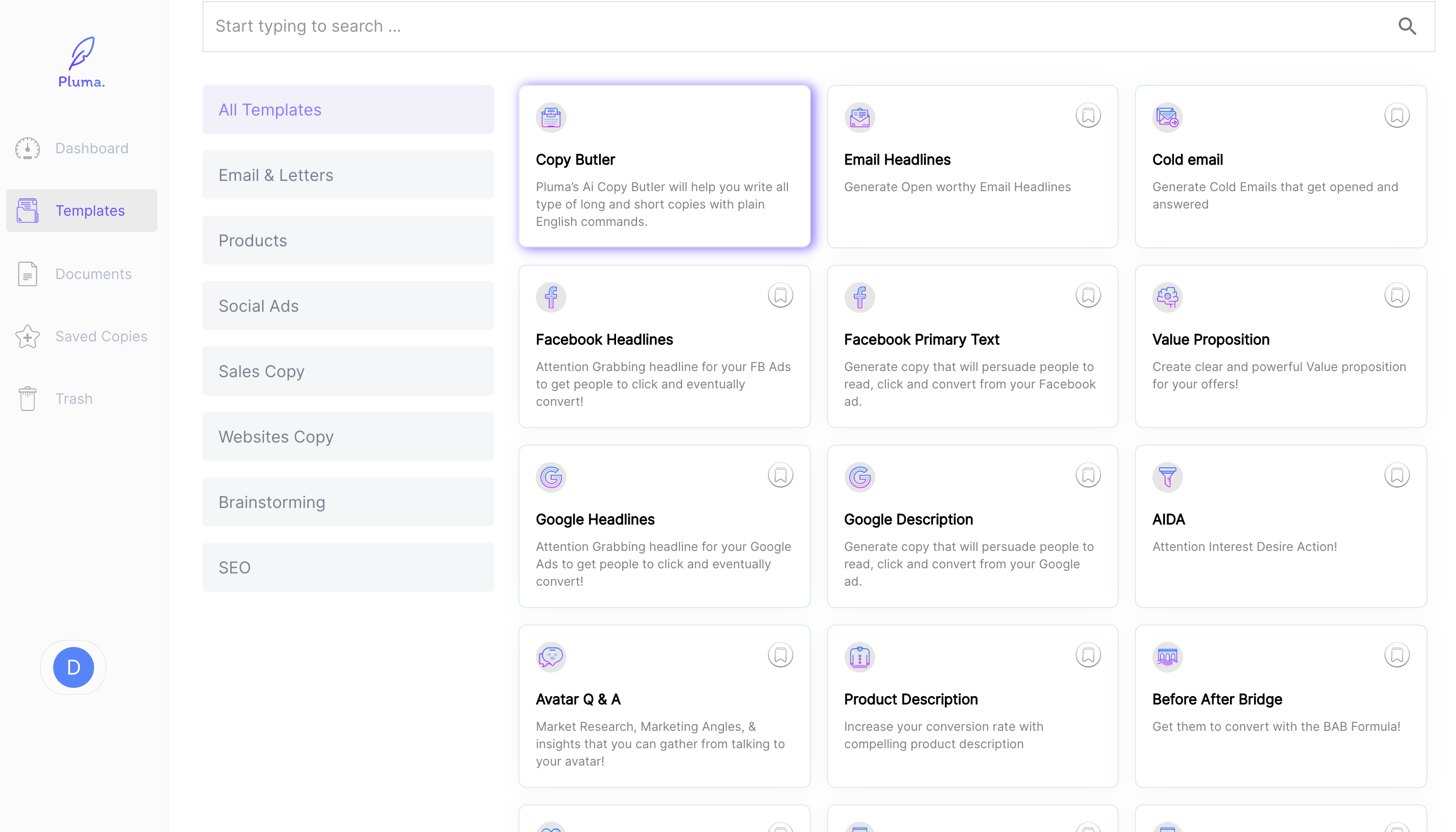Open the user avatar D menu

(73, 667)
